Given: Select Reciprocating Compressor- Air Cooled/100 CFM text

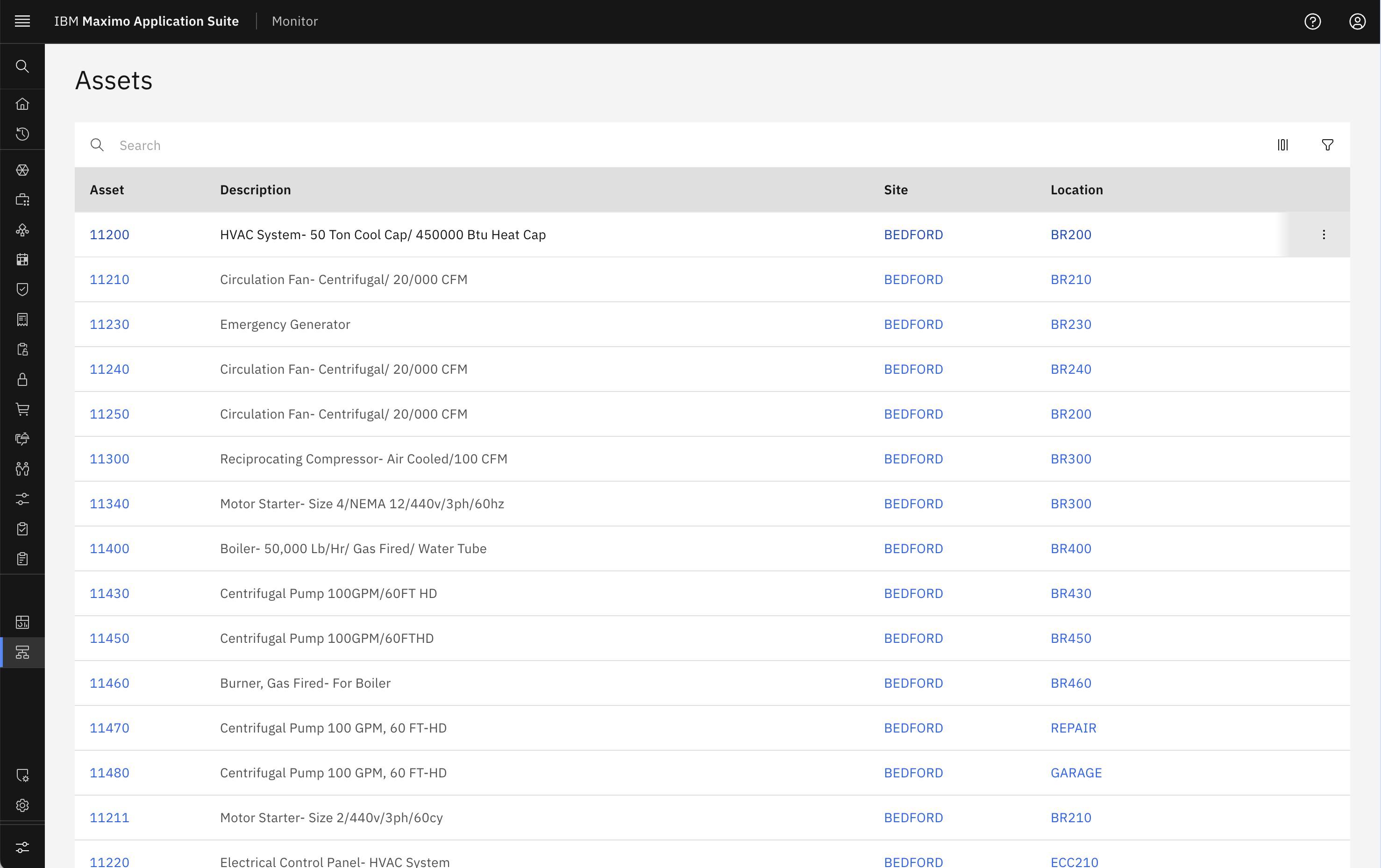Looking at the screenshot, I should pyautogui.click(x=363, y=459).
